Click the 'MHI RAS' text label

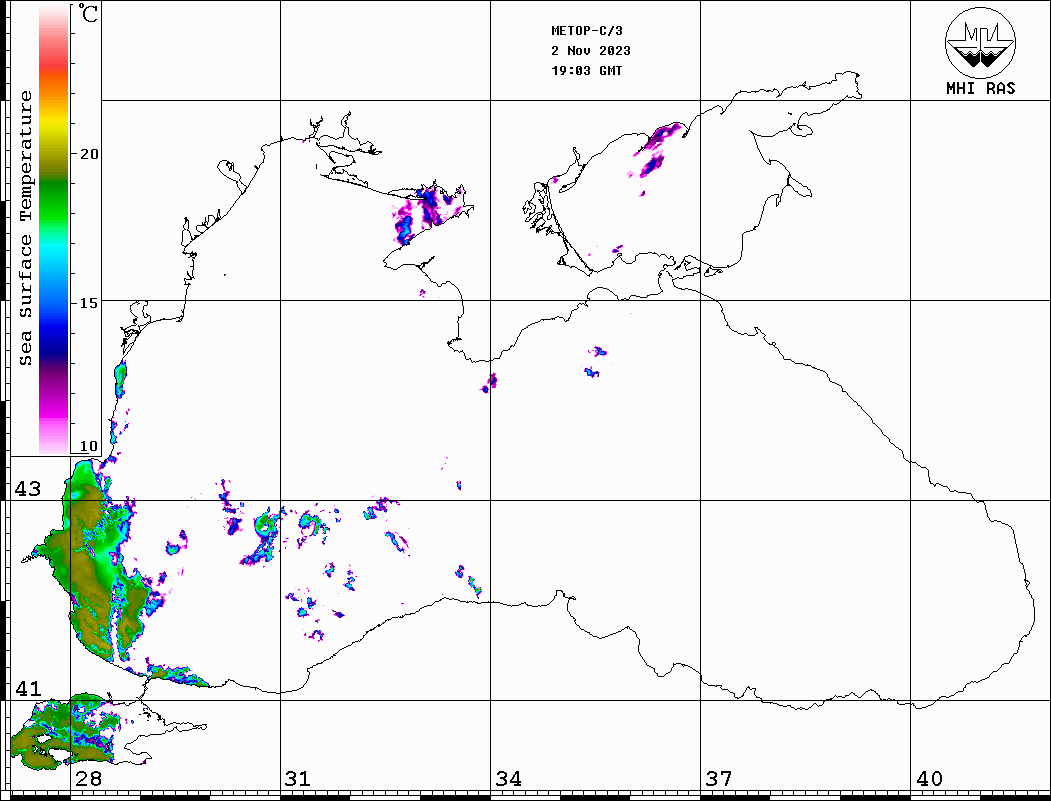981,88
